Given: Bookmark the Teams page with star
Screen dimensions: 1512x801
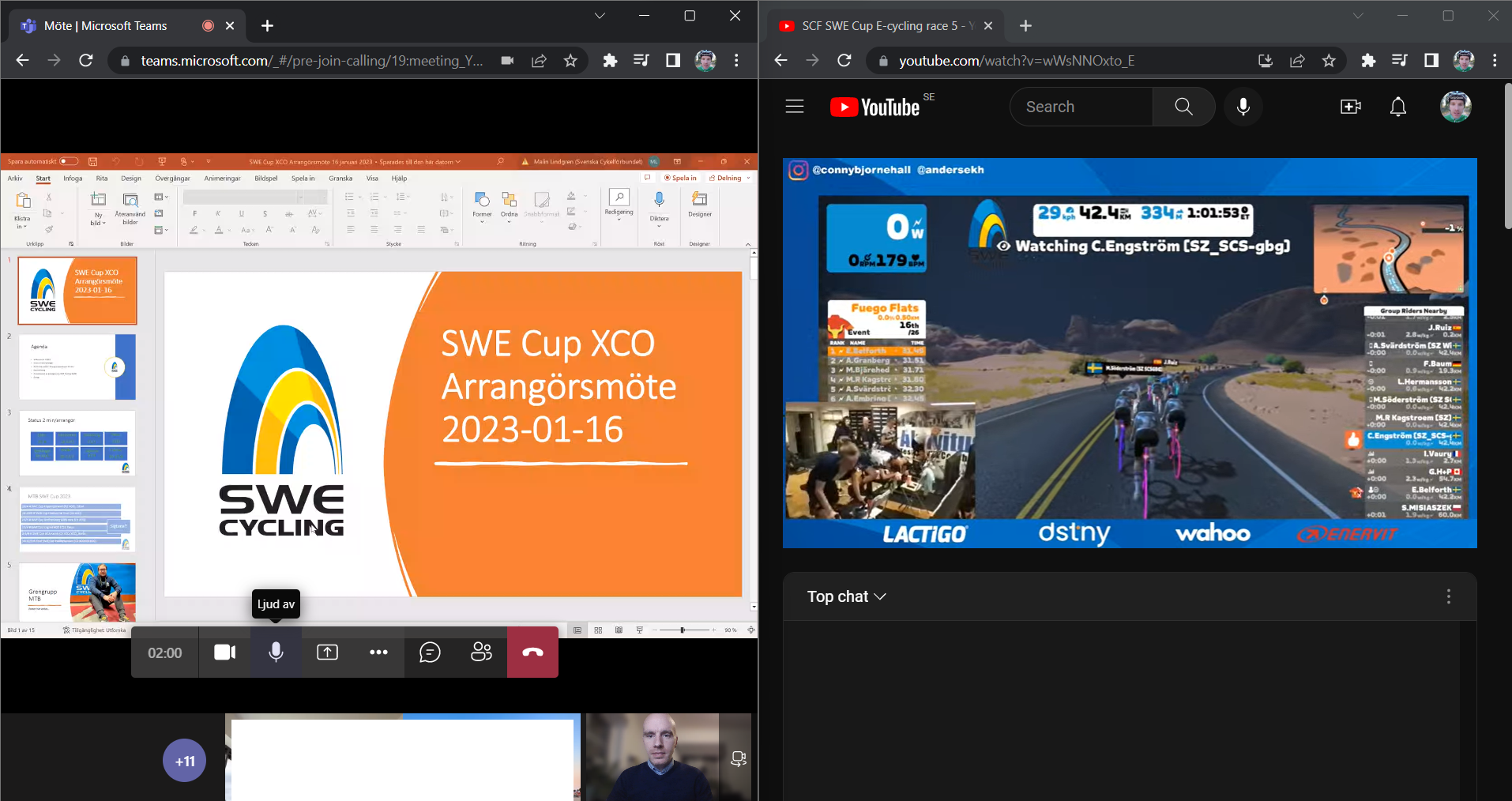Looking at the screenshot, I should click(570, 61).
